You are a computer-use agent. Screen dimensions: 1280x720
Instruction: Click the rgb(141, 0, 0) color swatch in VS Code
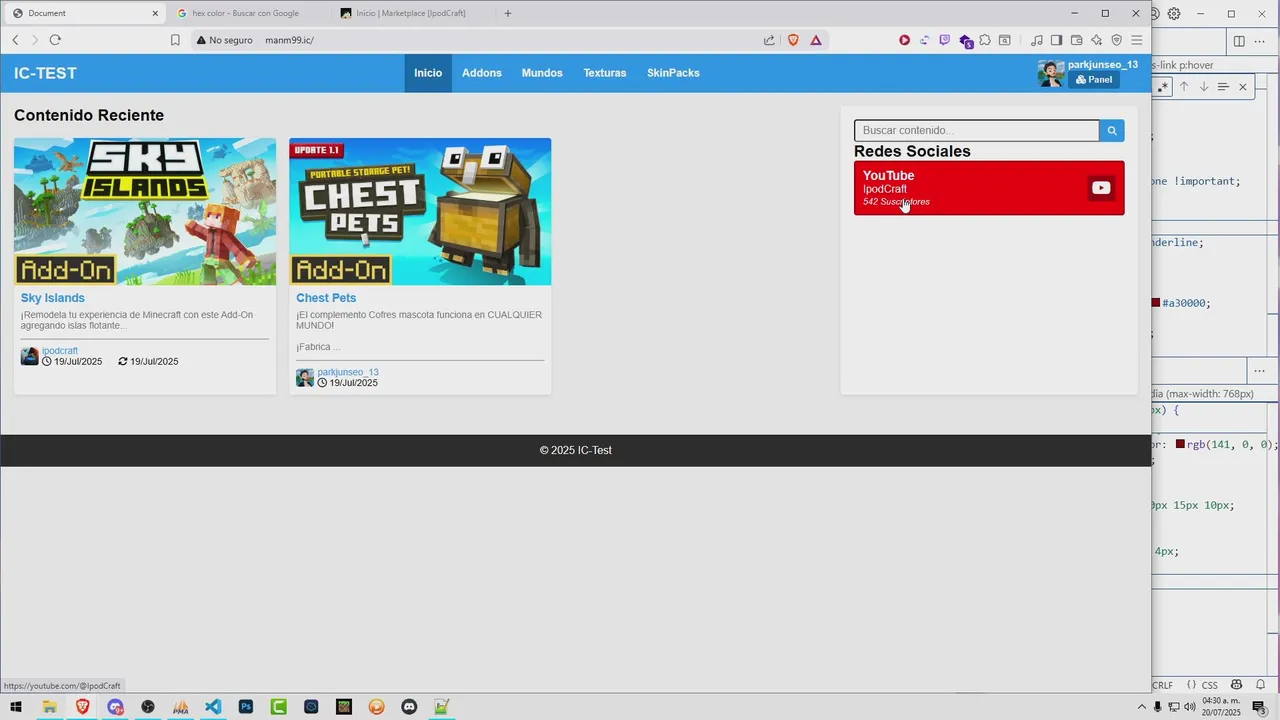[x=1180, y=444]
